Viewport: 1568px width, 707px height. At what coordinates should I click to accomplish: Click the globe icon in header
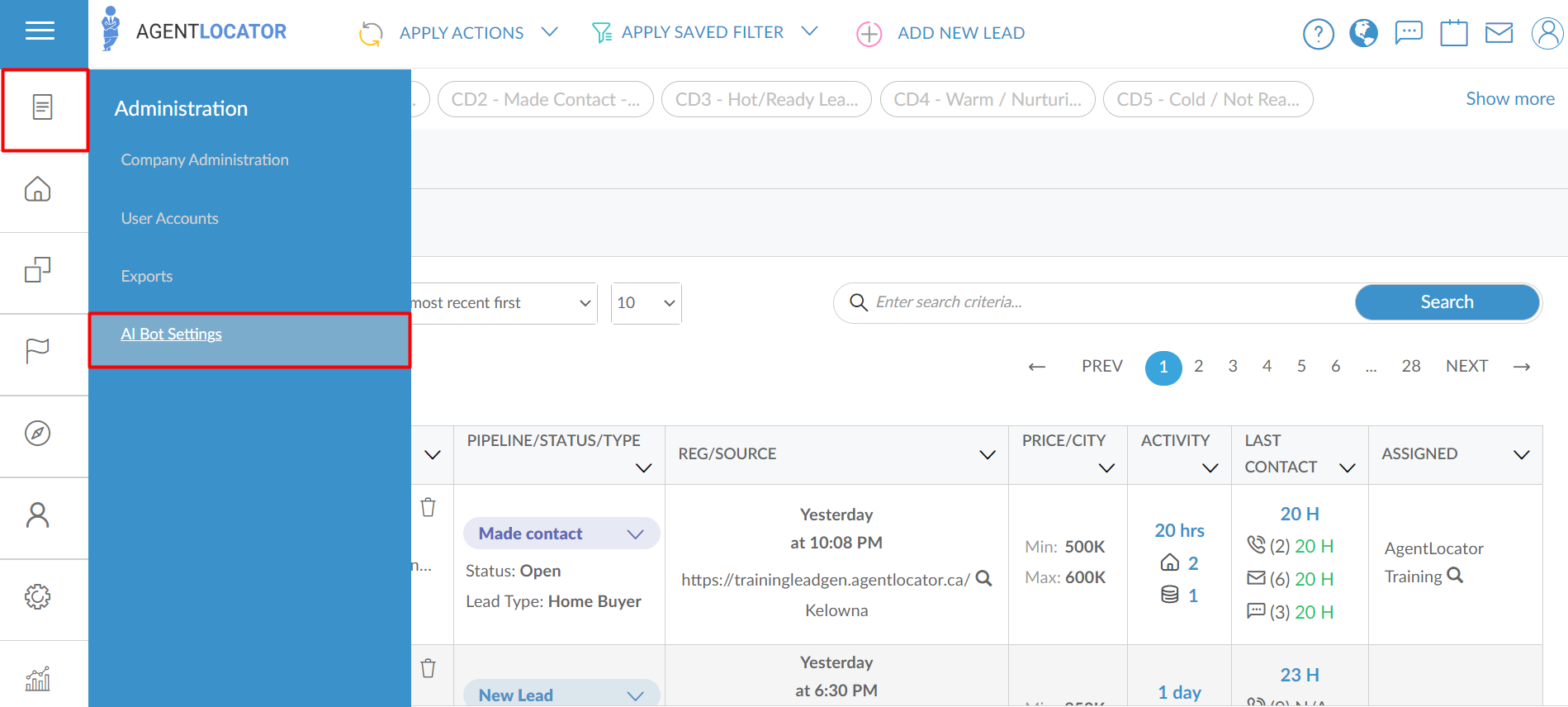(1363, 33)
